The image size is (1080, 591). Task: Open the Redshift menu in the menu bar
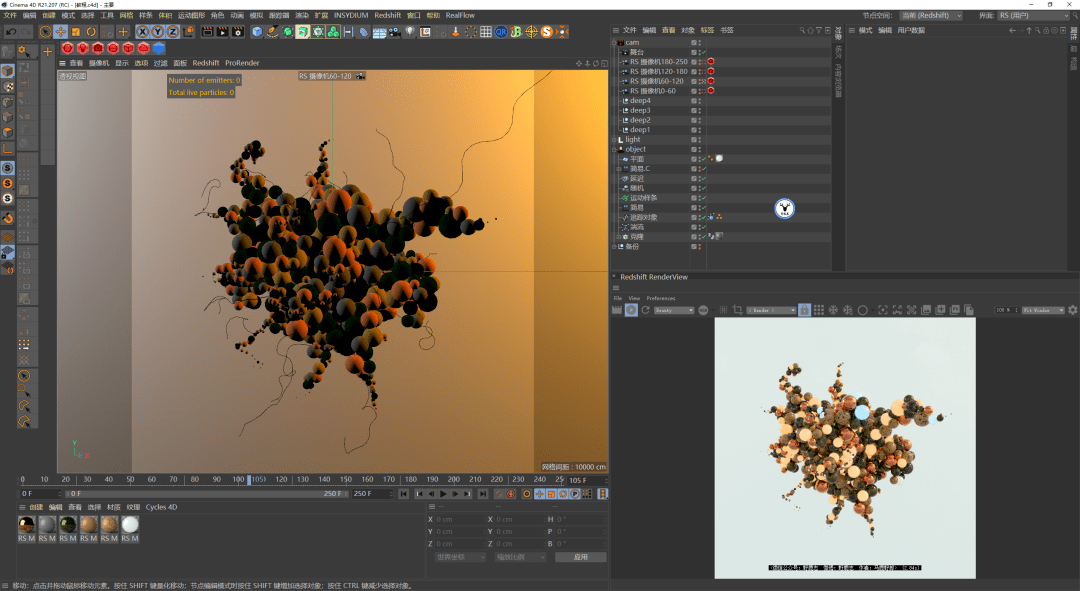(390, 15)
